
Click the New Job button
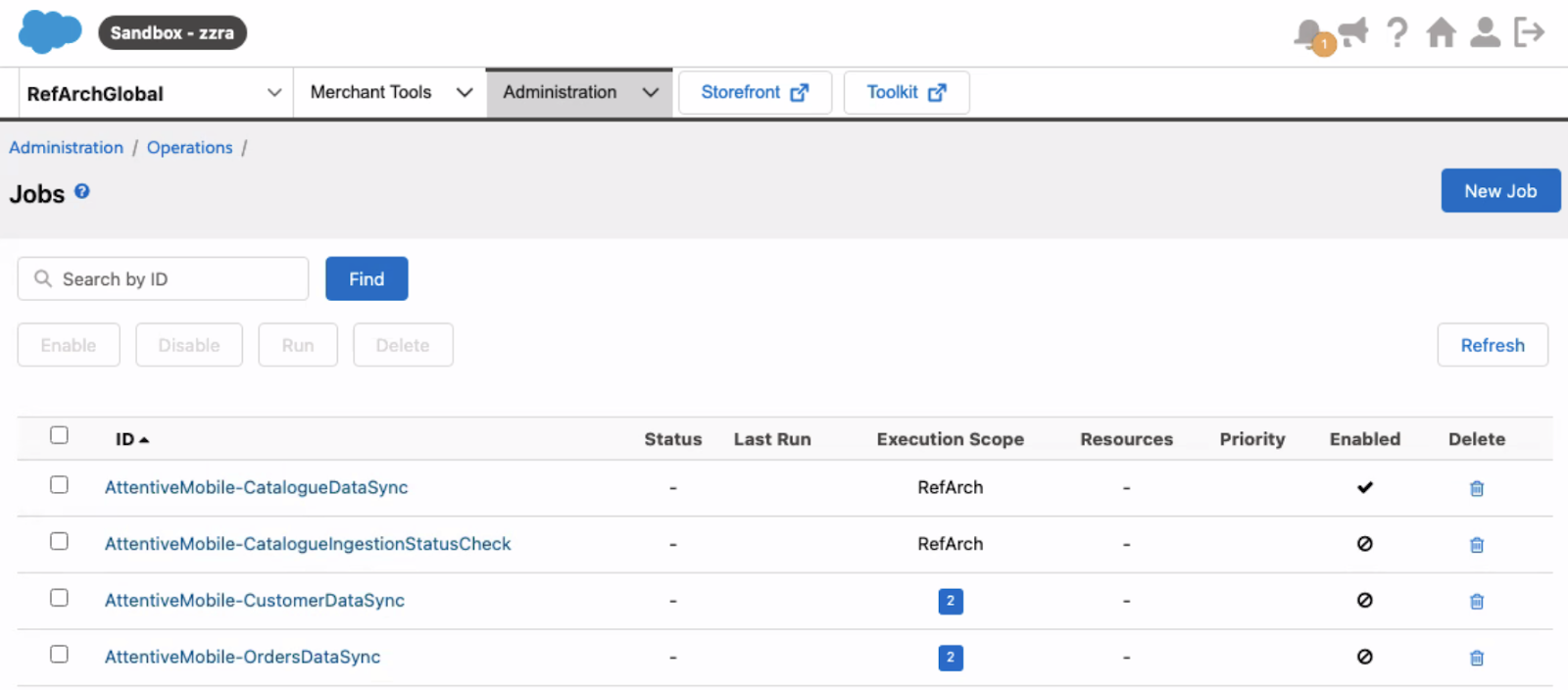pyautogui.click(x=1500, y=191)
